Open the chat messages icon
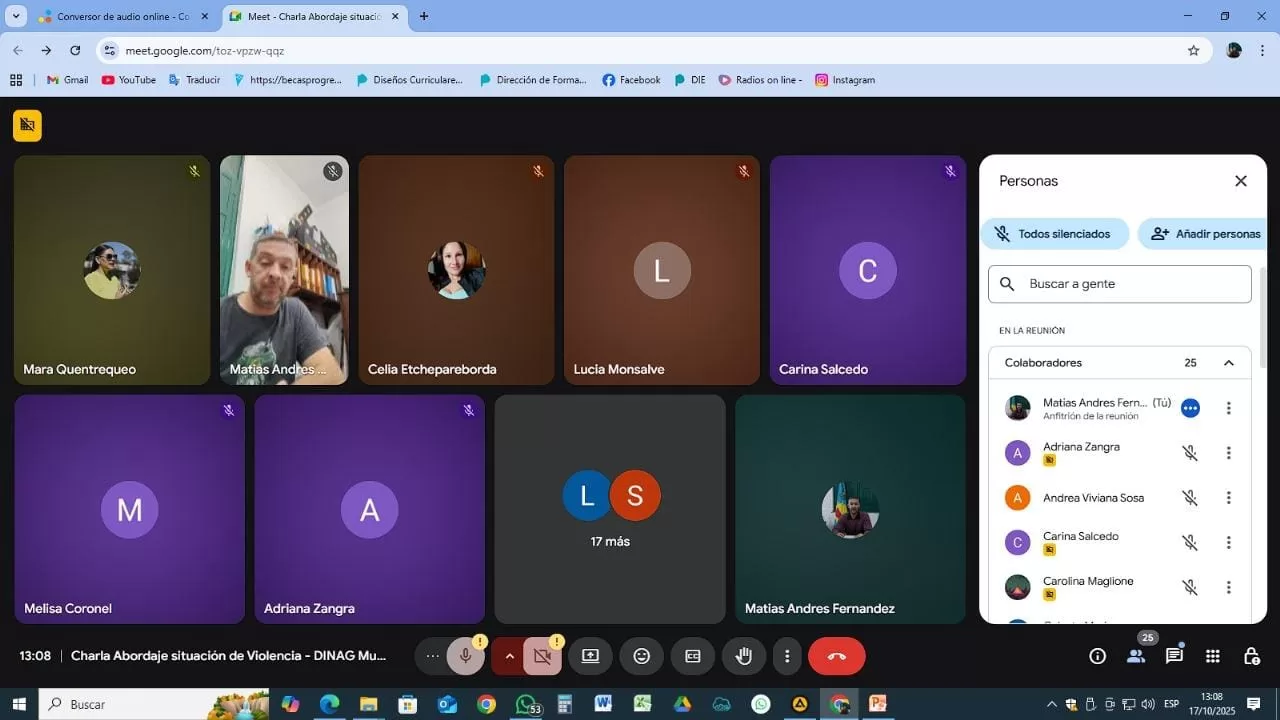 pos(1174,656)
